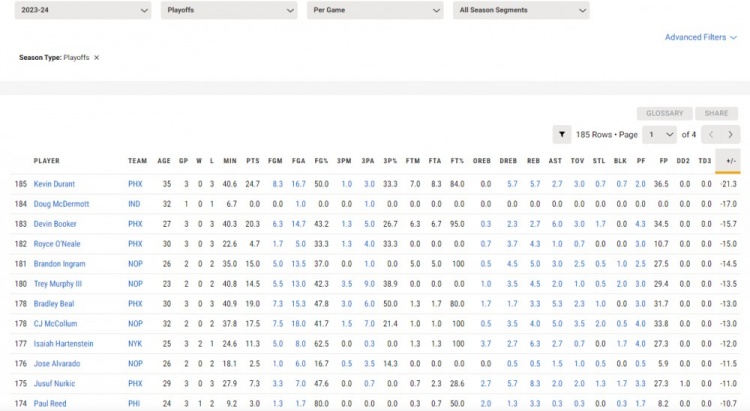Go to the next page of results
Image resolution: width=750 pixels, height=411 pixels.
coord(730,134)
